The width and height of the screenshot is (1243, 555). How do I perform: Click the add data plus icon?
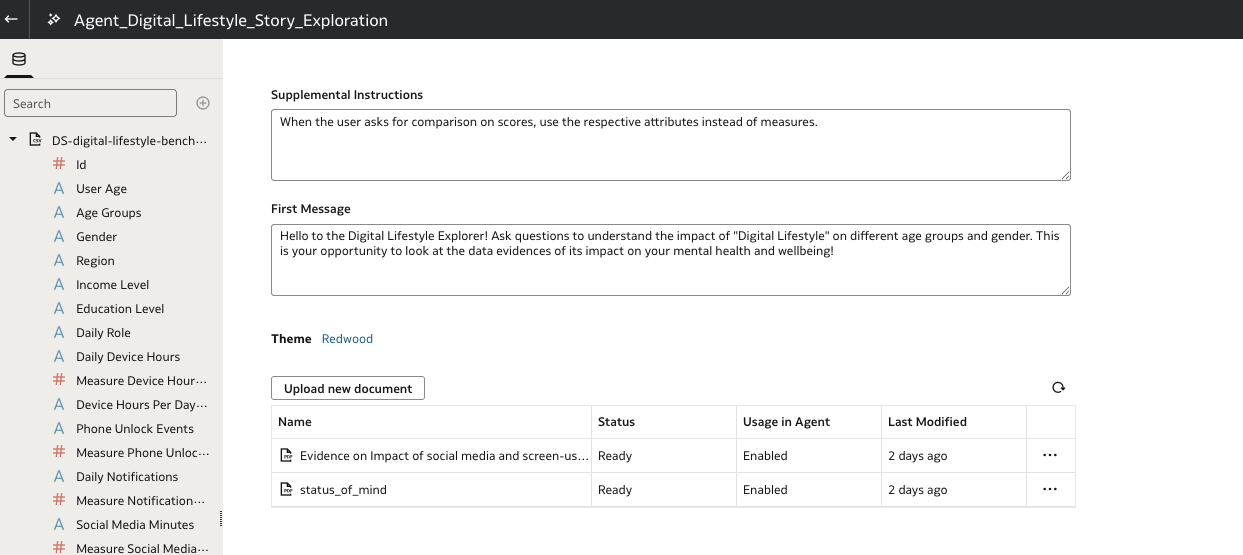tap(203, 103)
